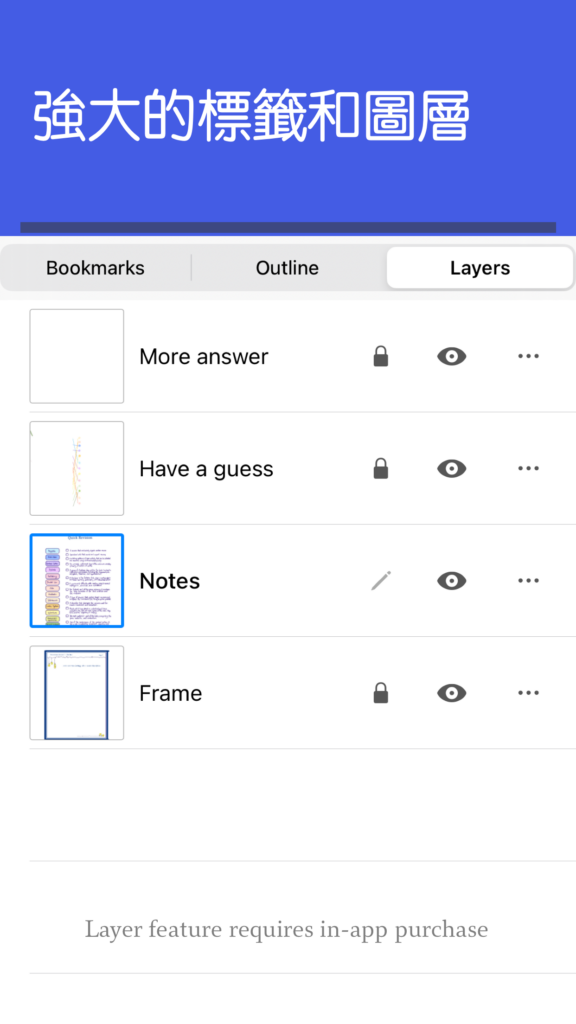Switch to the Bookmarks tab
This screenshot has width=576, height=1024.
coord(95,268)
